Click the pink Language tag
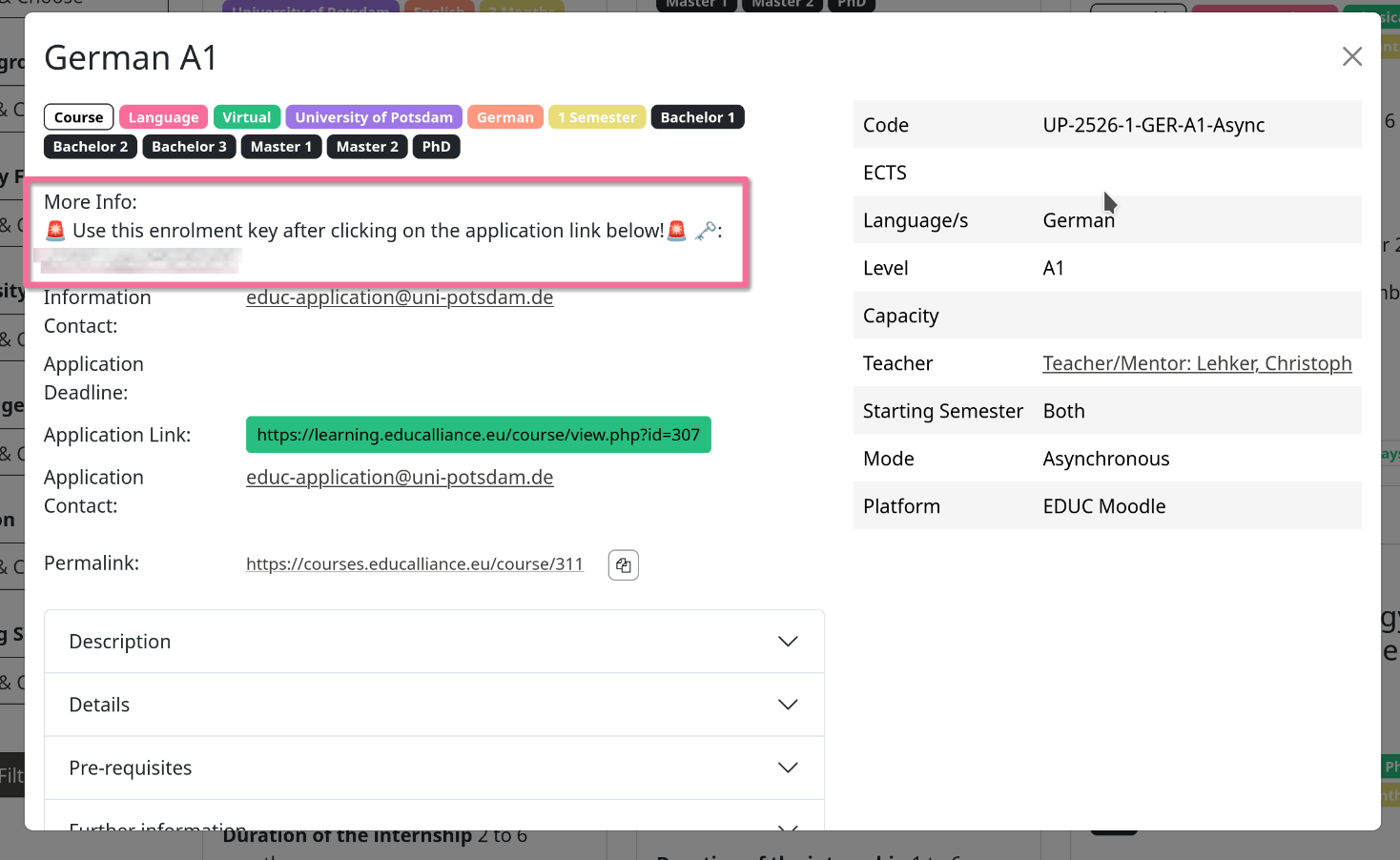The image size is (1400, 860). (163, 117)
